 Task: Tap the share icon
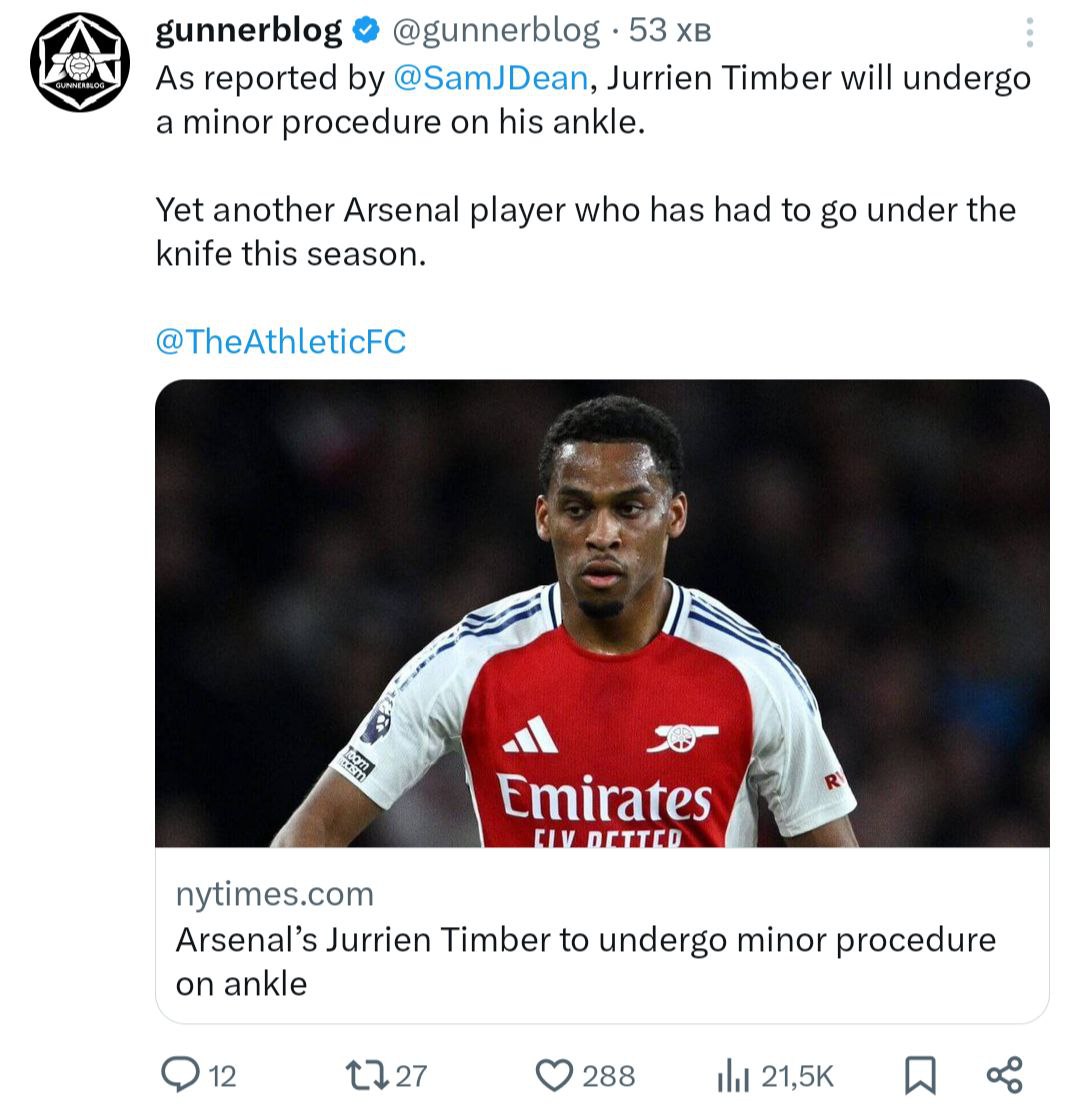click(x=1004, y=1075)
